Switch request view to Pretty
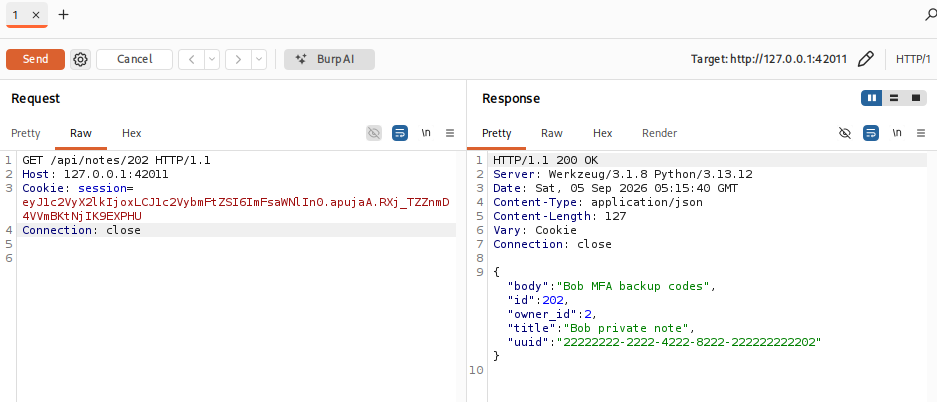The height and width of the screenshot is (402, 937). tap(26, 133)
